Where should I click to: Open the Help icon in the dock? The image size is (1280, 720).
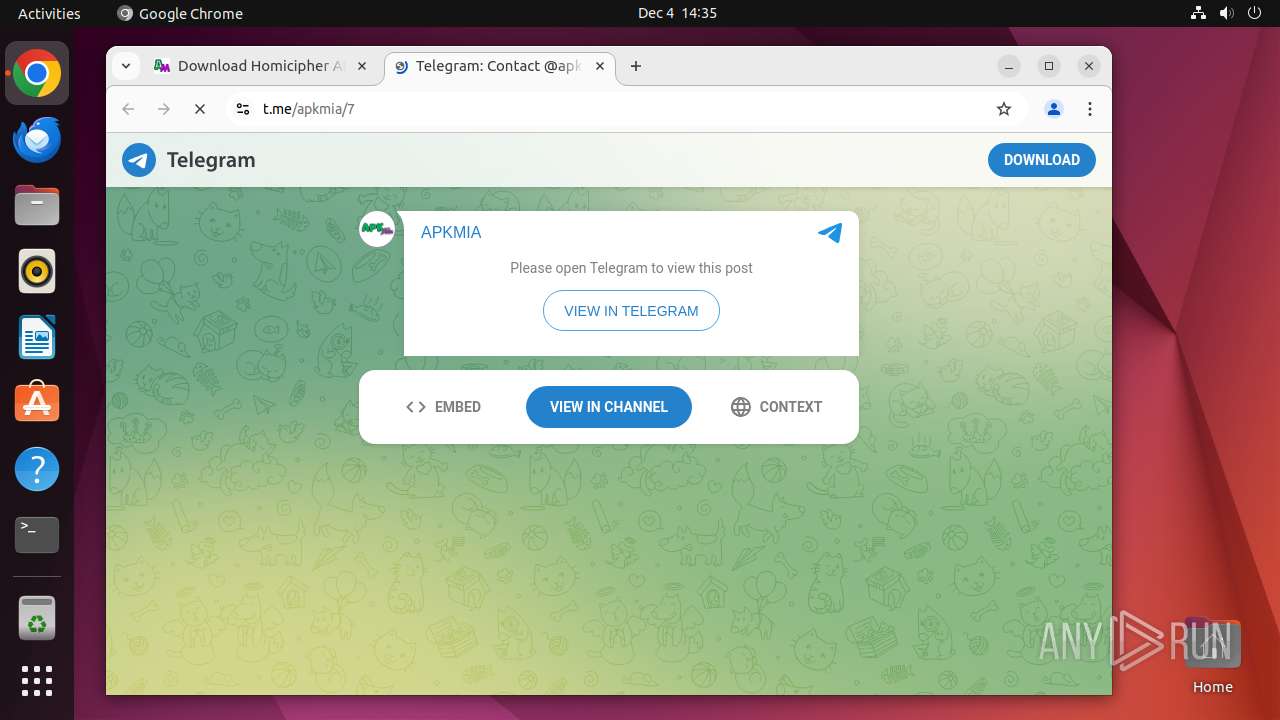(x=37, y=469)
